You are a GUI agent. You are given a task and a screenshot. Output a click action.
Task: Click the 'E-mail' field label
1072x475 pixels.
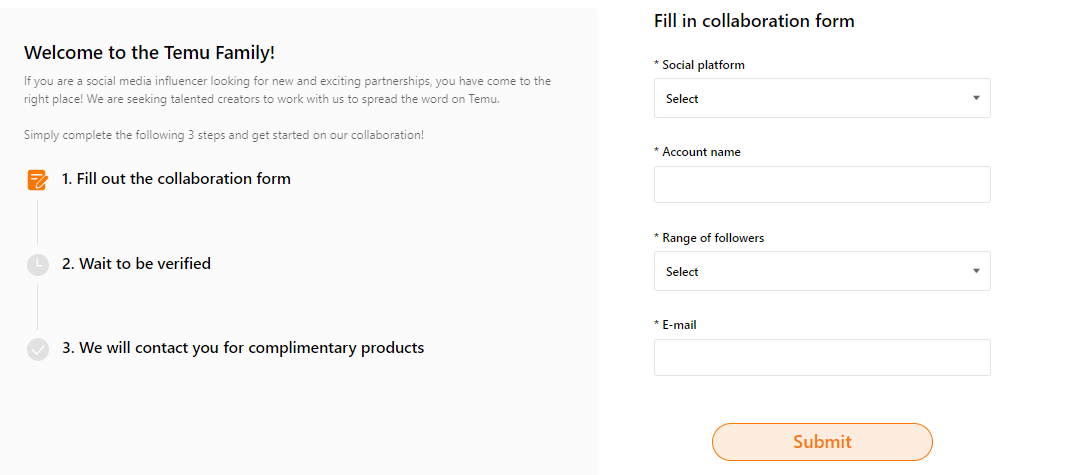click(x=679, y=325)
